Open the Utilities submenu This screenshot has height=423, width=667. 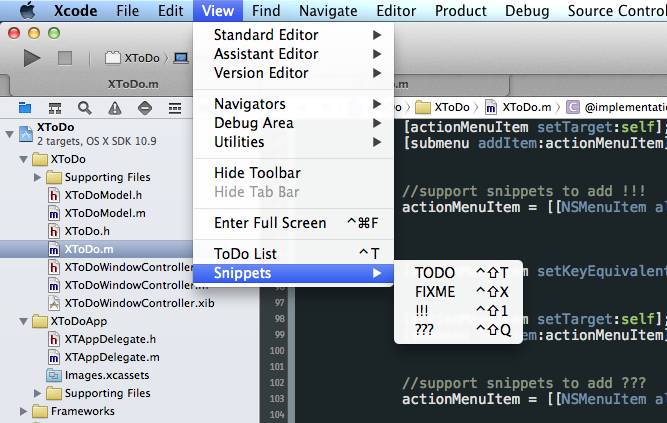pos(294,142)
